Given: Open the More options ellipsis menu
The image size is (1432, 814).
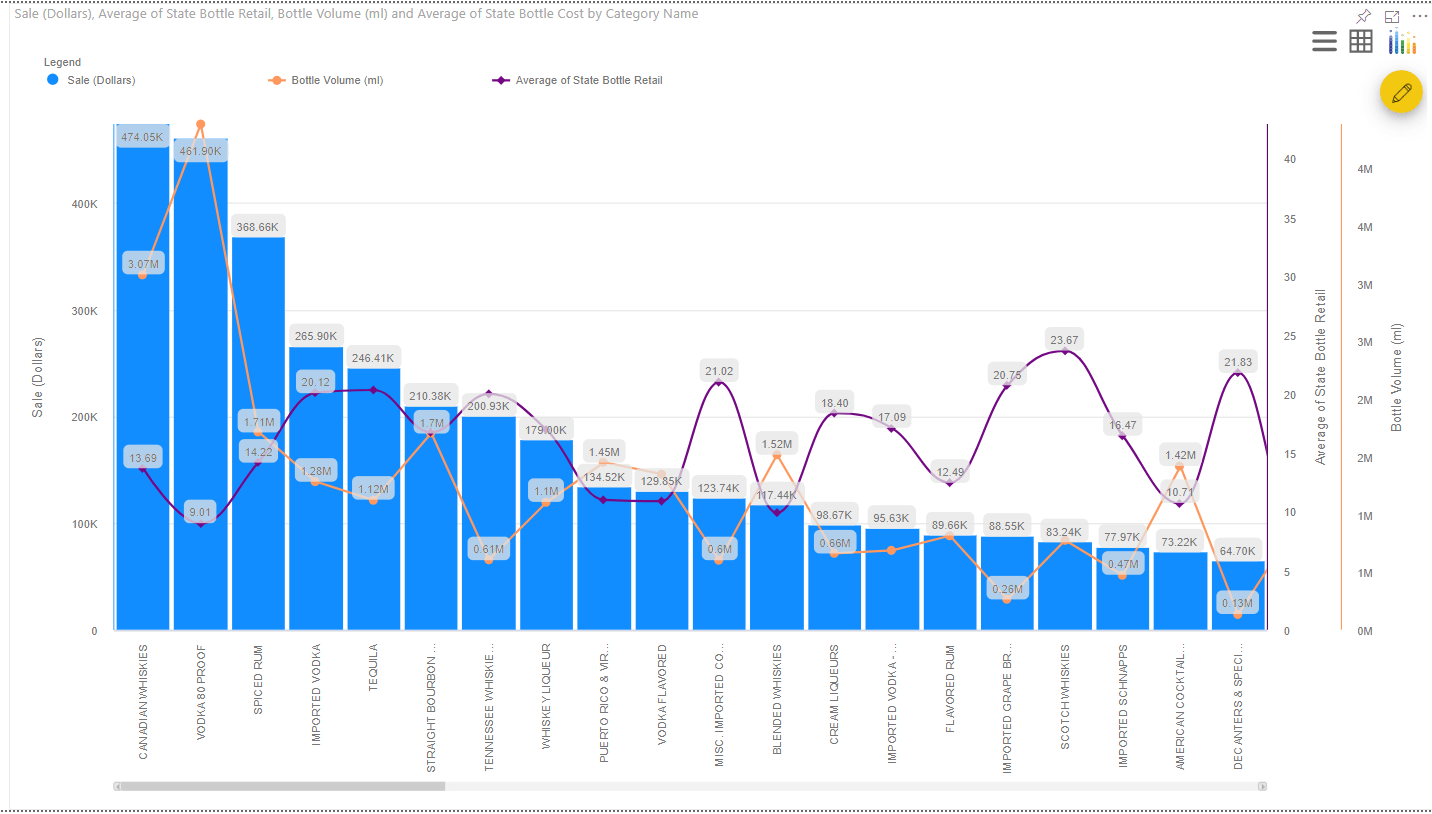Looking at the screenshot, I should [1421, 16].
